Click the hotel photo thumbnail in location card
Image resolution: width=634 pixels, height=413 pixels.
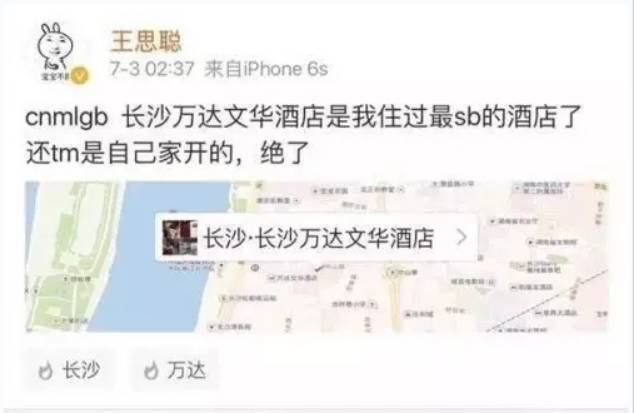[x=180, y=238]
